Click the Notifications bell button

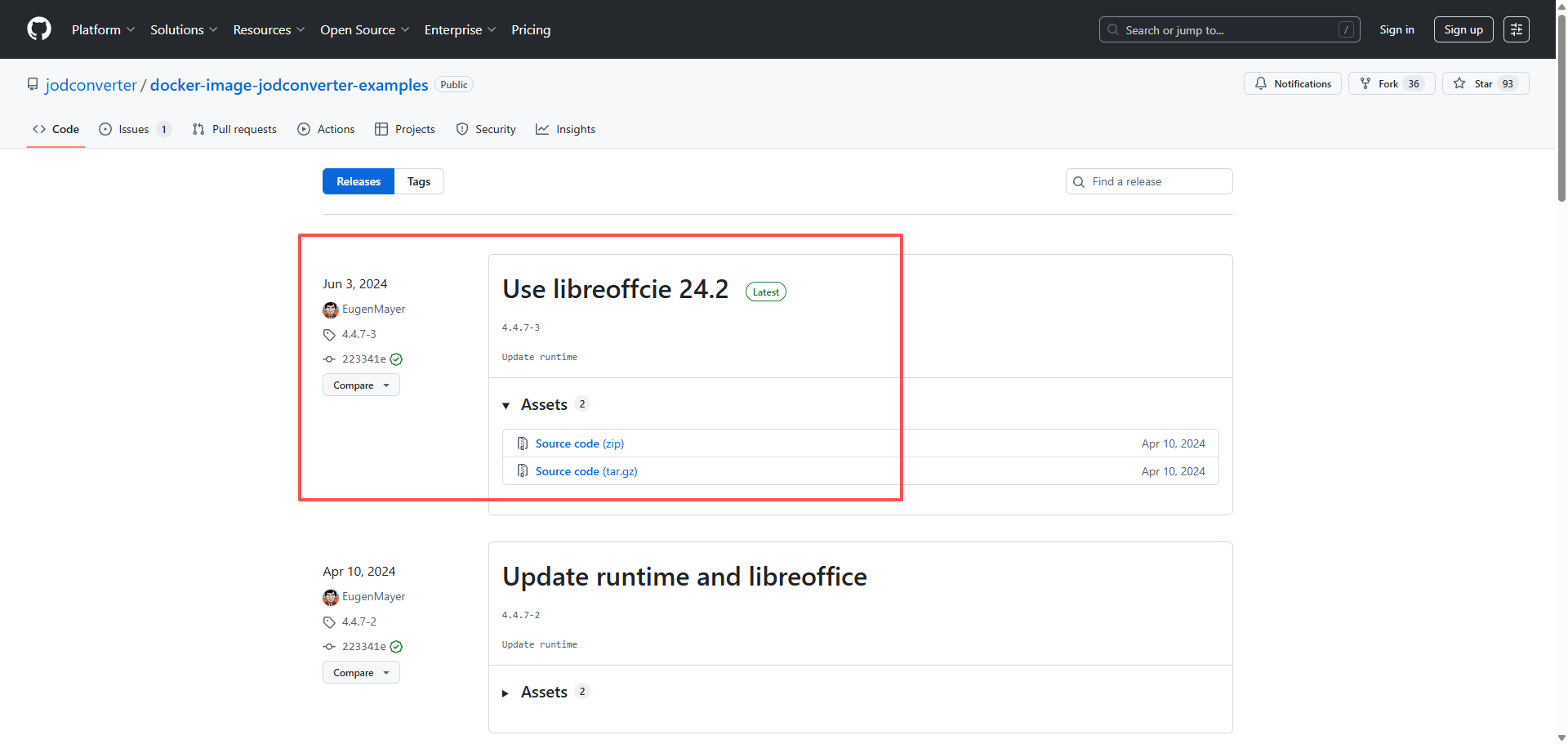1293,83
